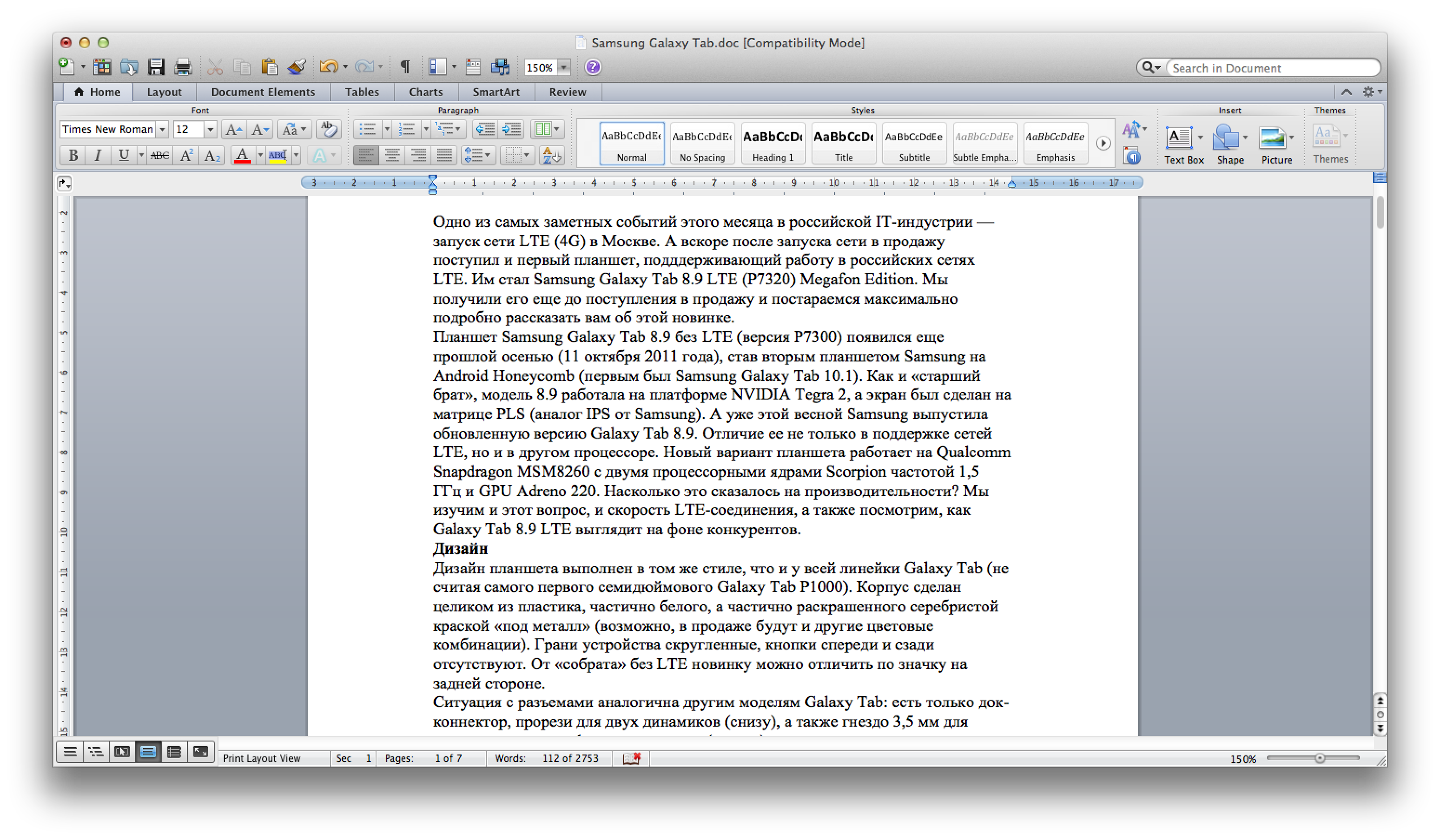Screen dimensions: 1440x840
Task: Click the Print icon in toolbar
Action: tap(183, 67)
